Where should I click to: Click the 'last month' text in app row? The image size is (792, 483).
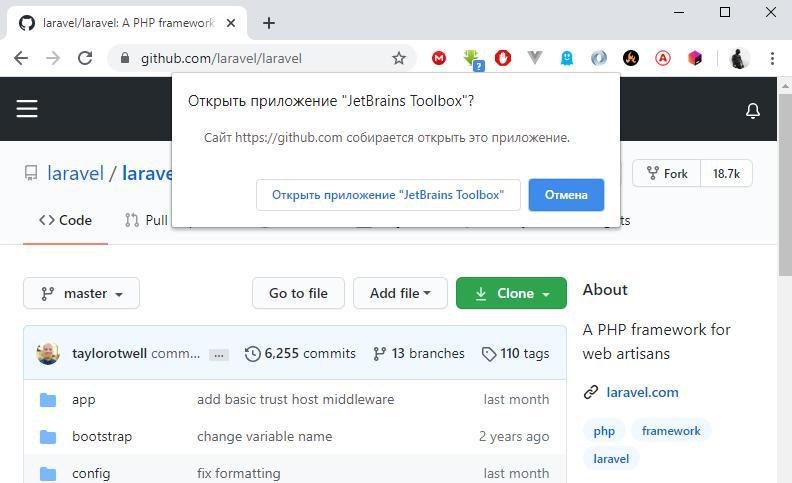(x=516, y=400)
